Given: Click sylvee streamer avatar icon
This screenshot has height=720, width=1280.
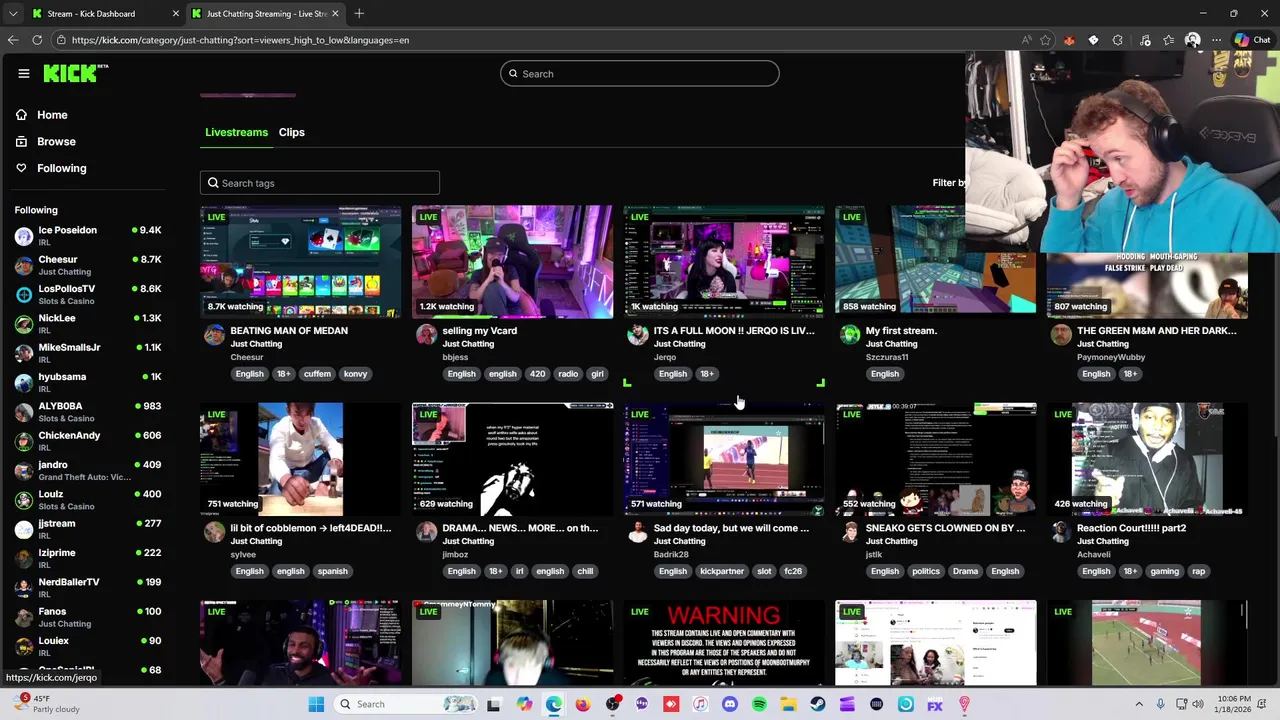Looking at the screenshot, I should click(214, 532).
